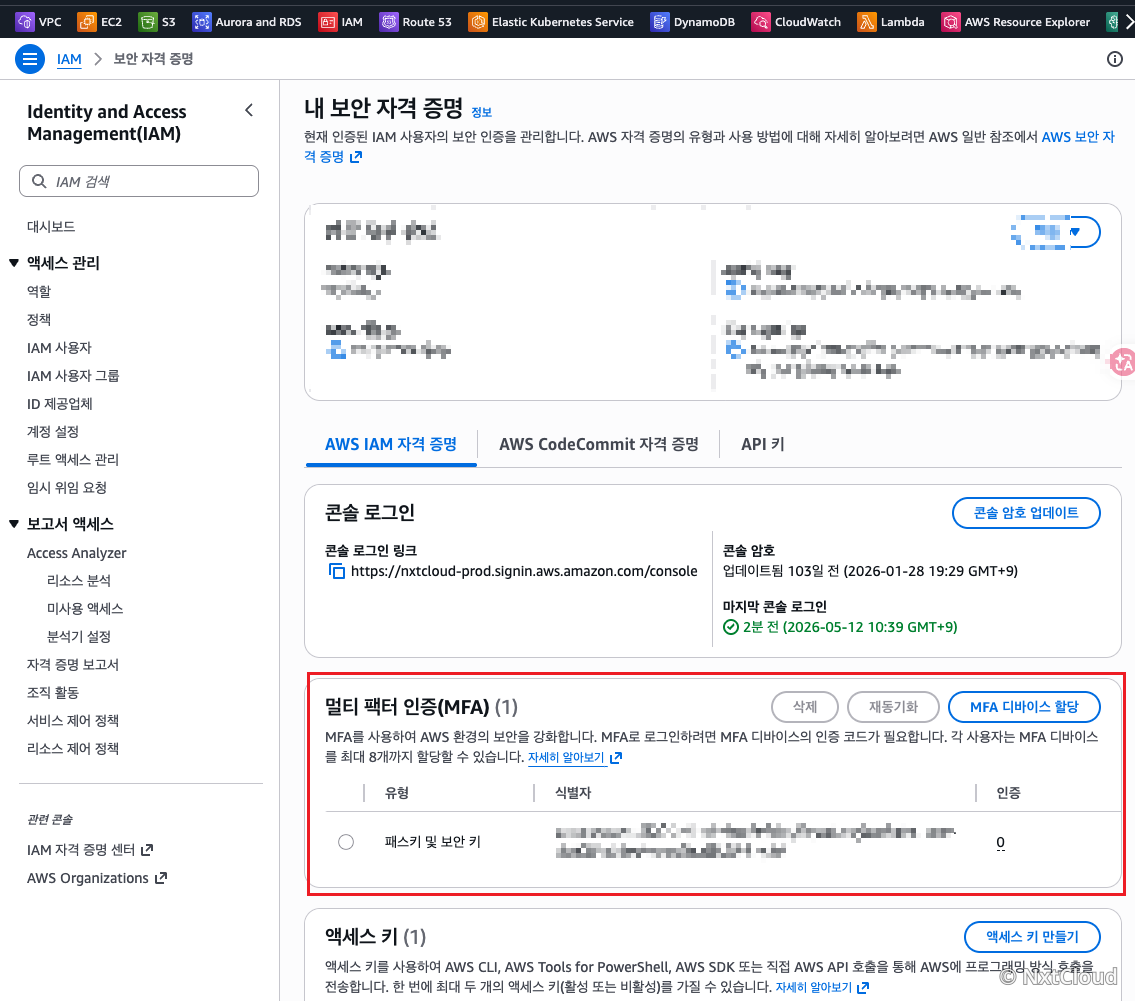The height and width of the screenshot is (1001, 1135).
Task: Open 루트 액세스 관리 in sidebar
Action: (x=73, y=460)
